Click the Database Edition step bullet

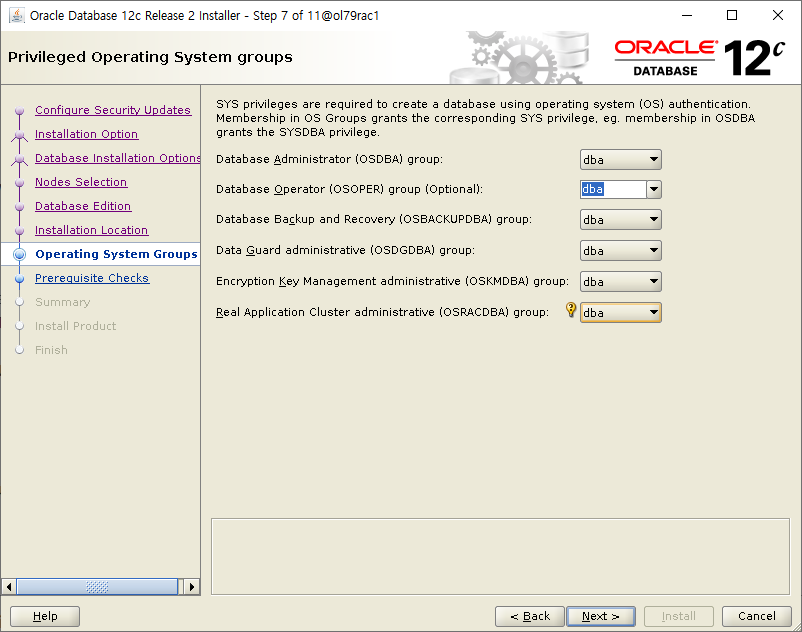[x=19, y=207]
